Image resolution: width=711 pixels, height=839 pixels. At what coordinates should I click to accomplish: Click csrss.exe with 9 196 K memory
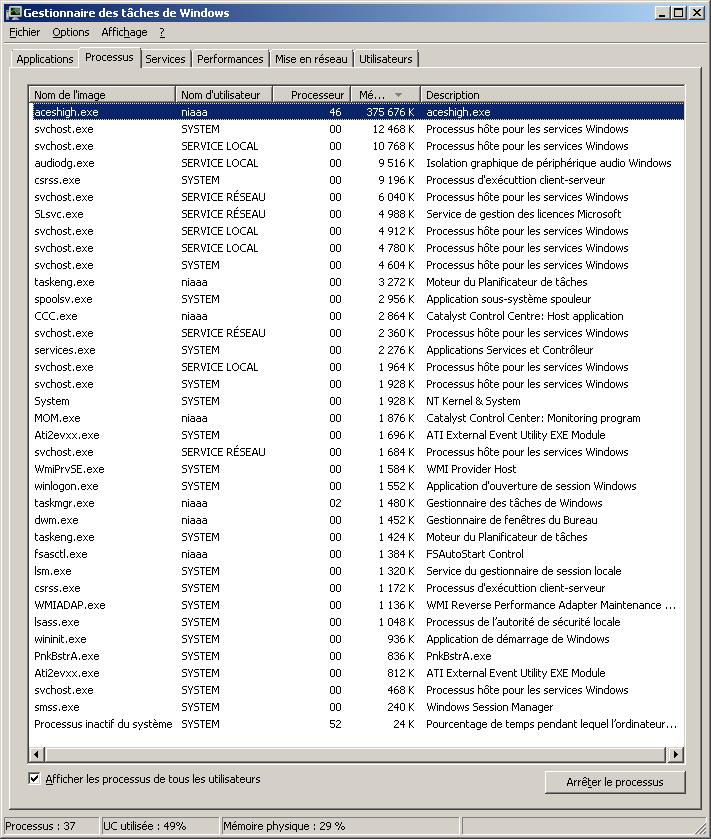[356, 180]
